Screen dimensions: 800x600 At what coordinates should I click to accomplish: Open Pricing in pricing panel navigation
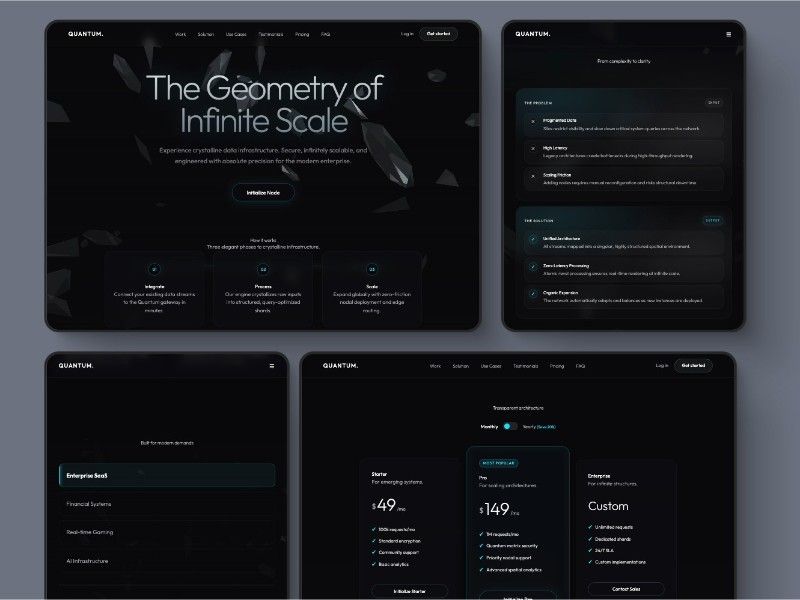click(557, 366)
